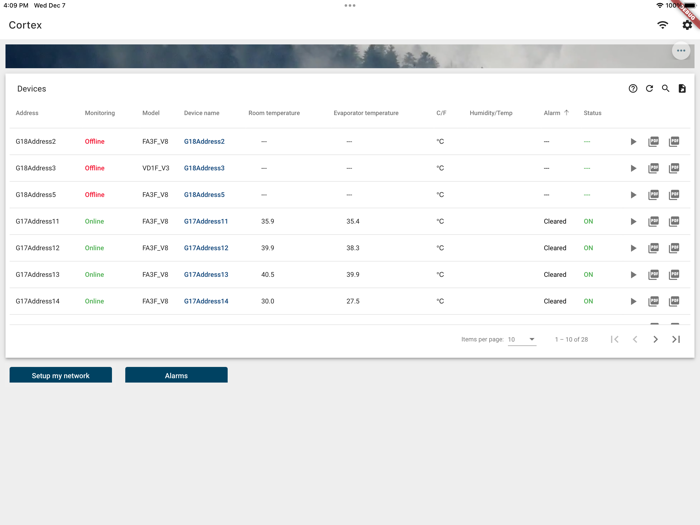This screenshot has height=525, width=700.
Task: Open second PDF report icon for G18Address5
Action: (x=674, y=195)
